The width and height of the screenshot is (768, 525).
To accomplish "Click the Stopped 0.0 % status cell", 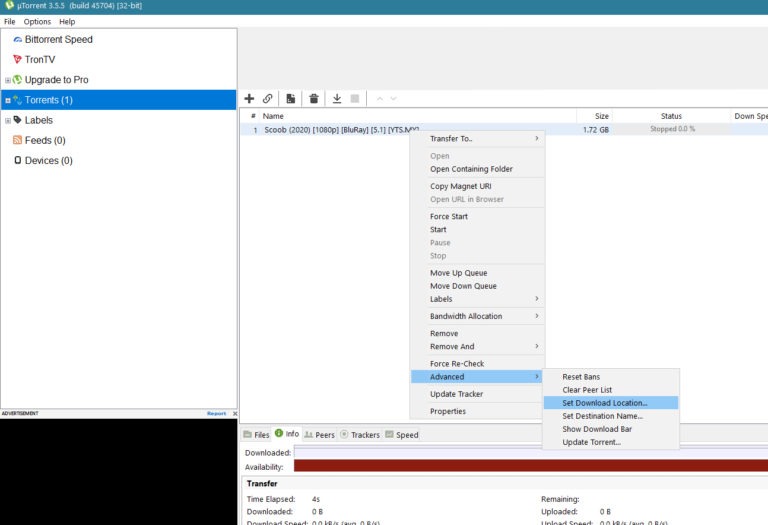I will [x=672, y=129].
